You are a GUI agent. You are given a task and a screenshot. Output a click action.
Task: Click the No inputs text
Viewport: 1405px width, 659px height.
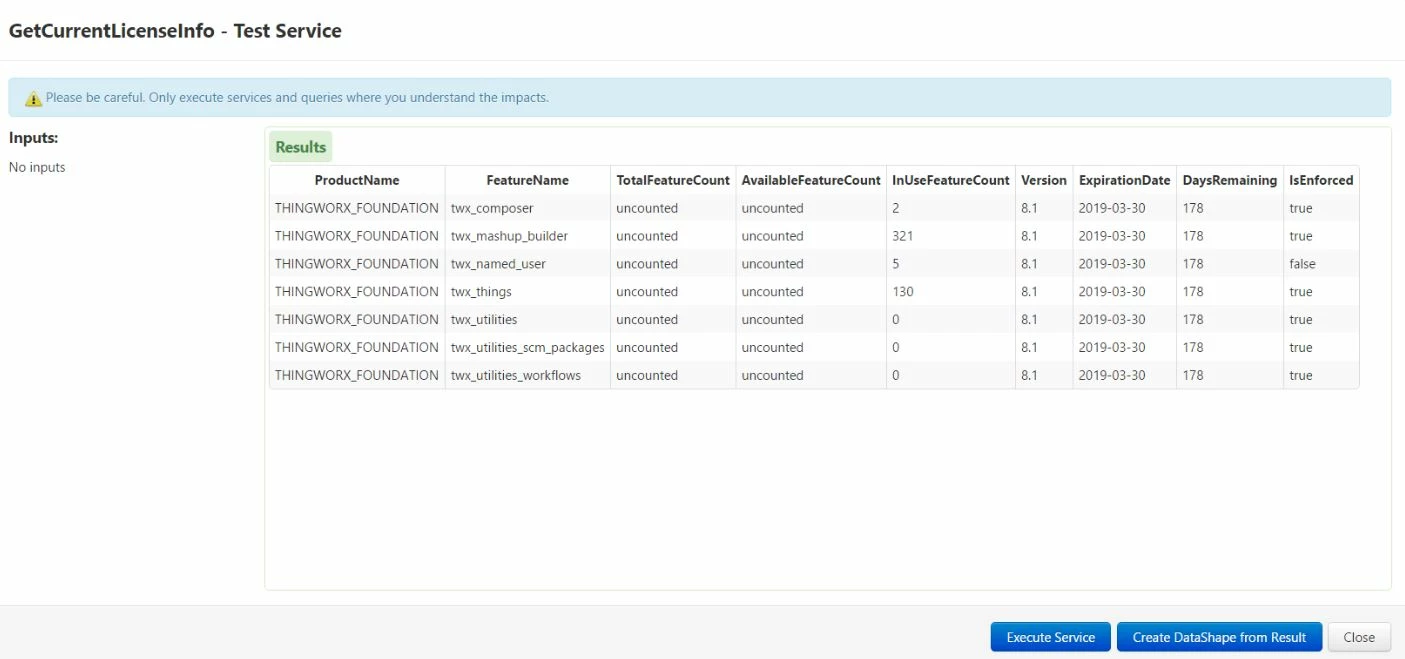point(37,167)
